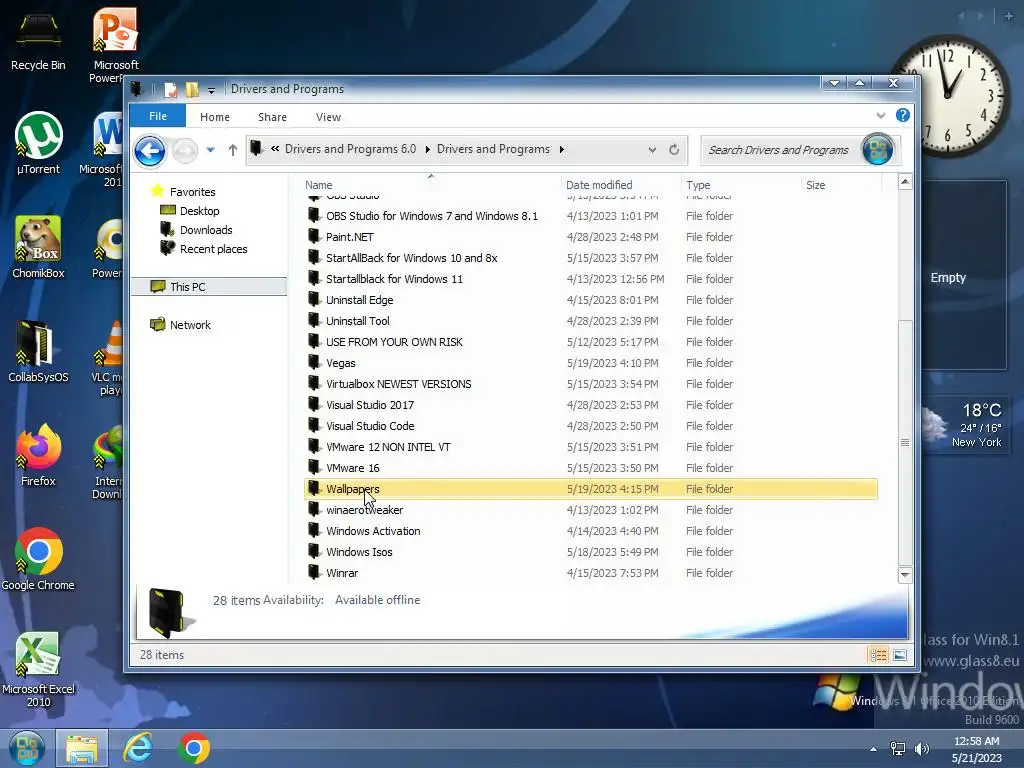Image resolution: width=1024 pixels, height=768 pixels.
Task: Sort by Name column header
Action: 430,185
